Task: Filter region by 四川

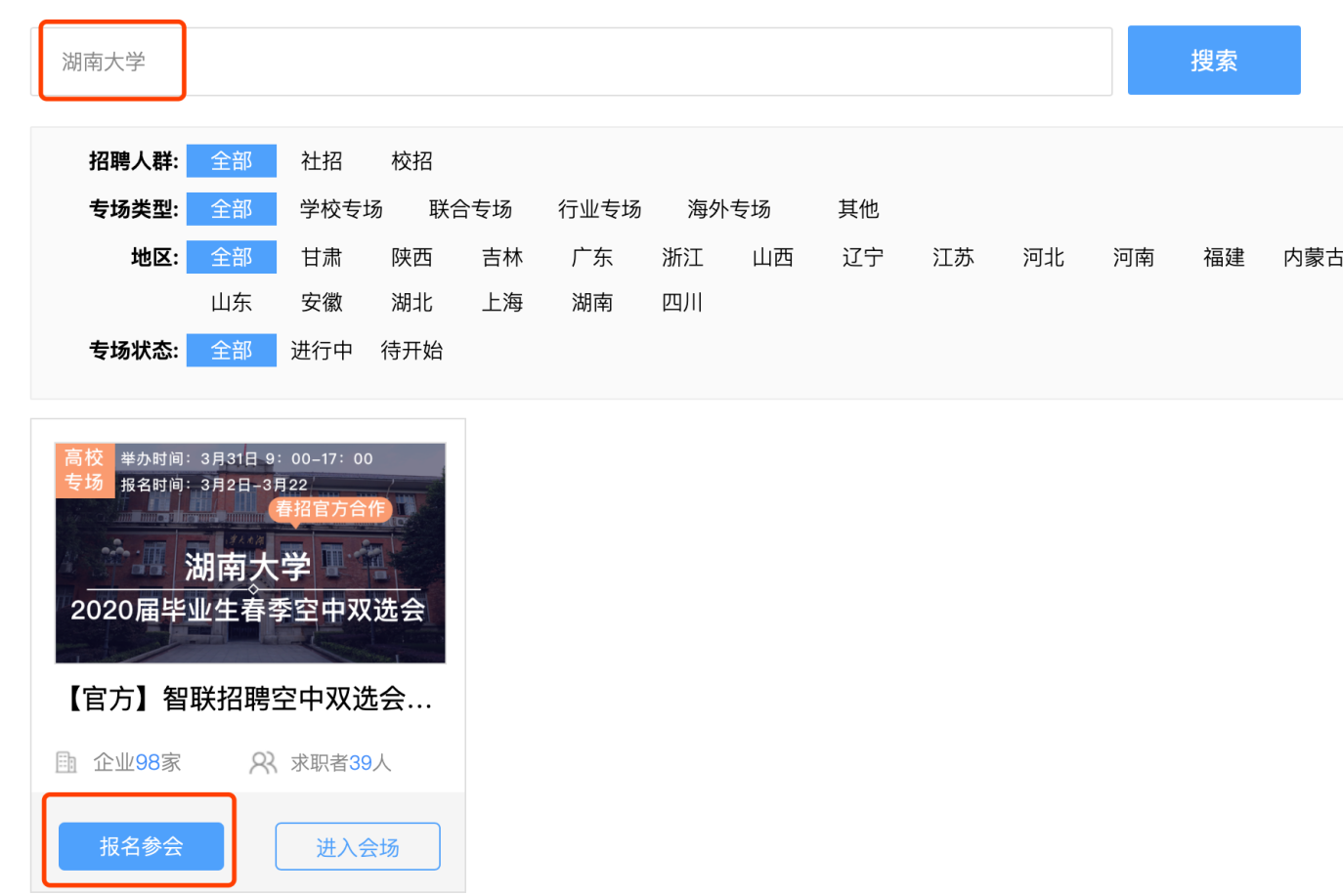Action: 682,303
